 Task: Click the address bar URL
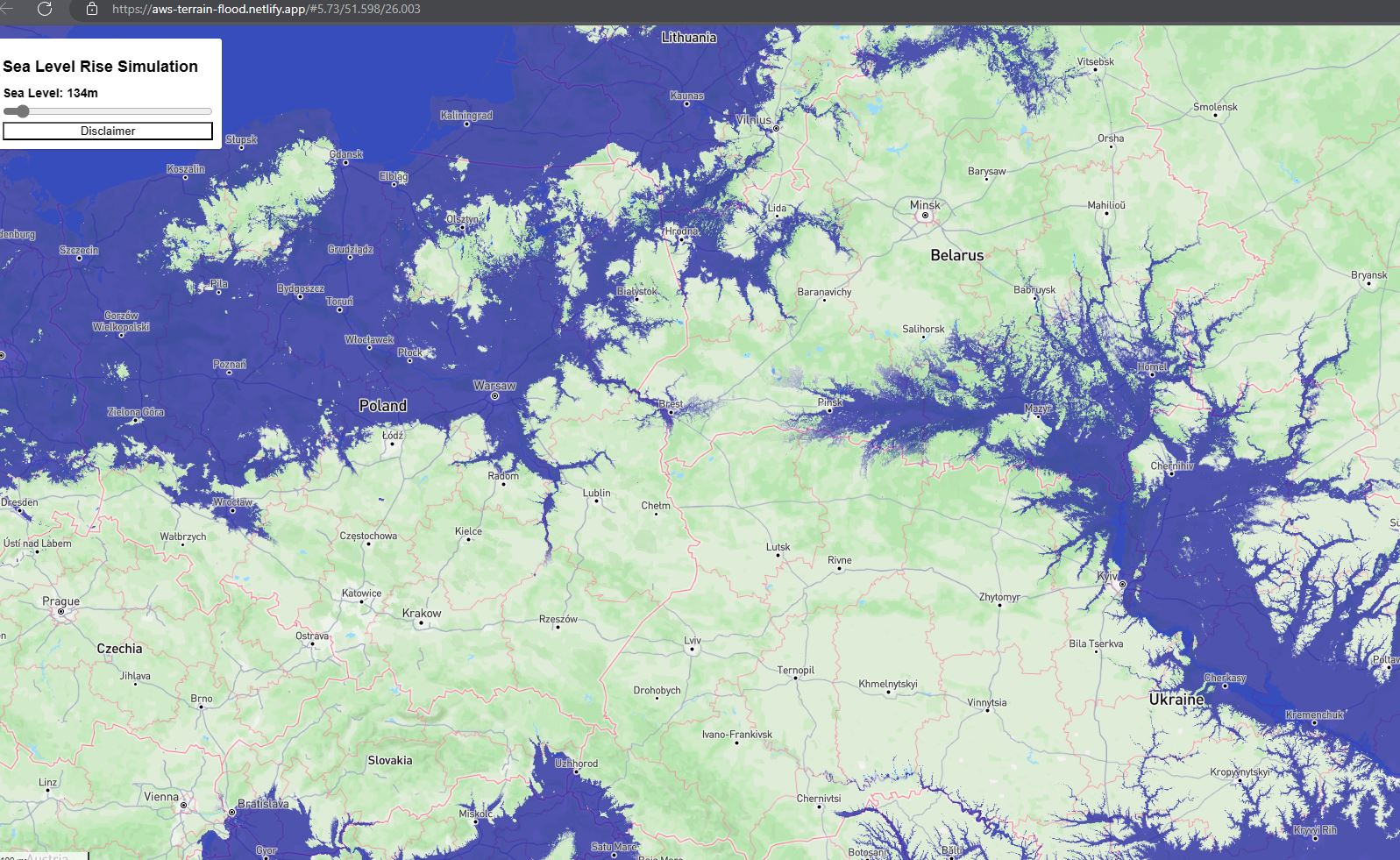[266, 9]
